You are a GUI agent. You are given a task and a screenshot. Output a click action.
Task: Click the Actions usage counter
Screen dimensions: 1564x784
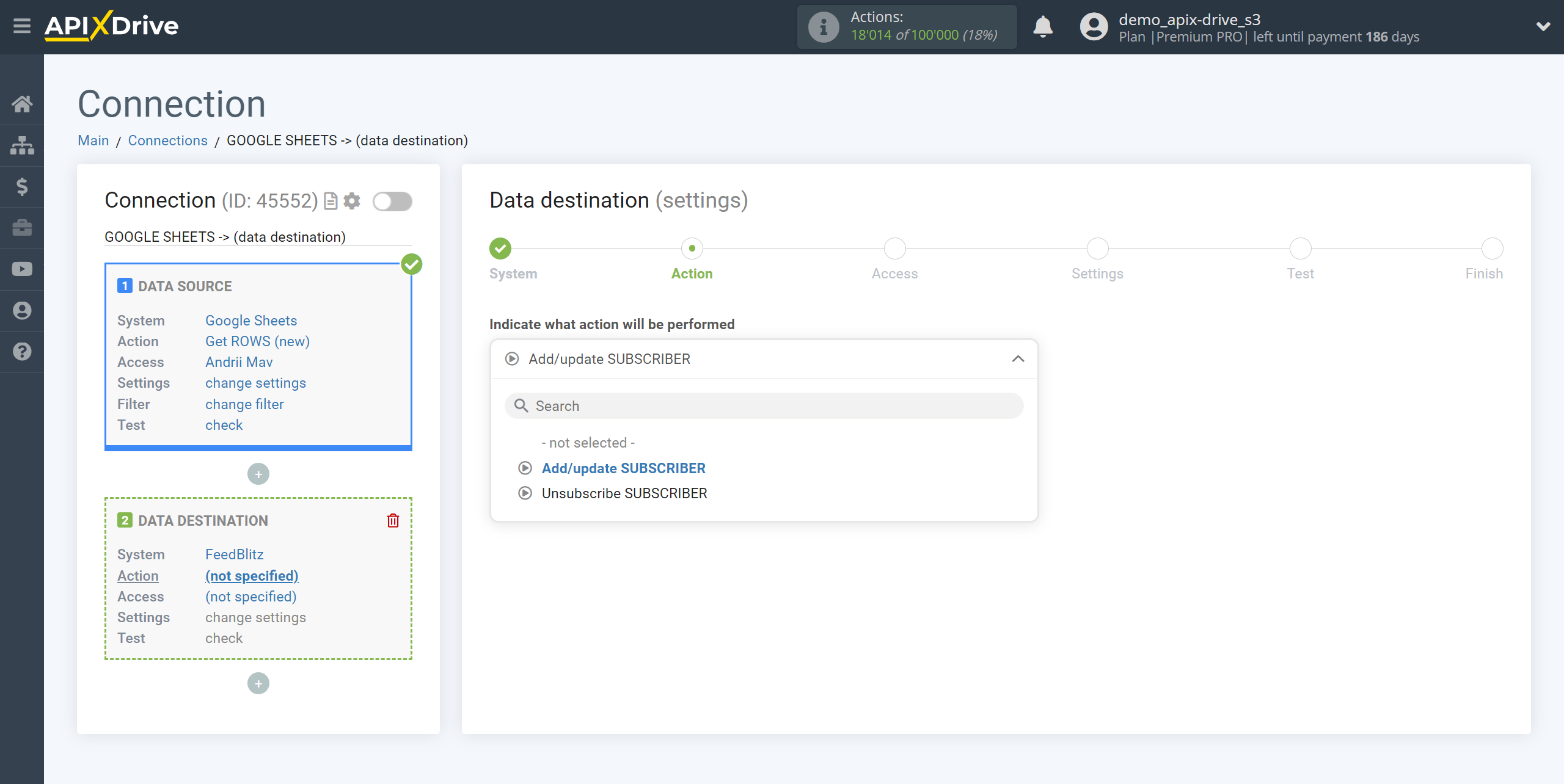coord(924,35)
